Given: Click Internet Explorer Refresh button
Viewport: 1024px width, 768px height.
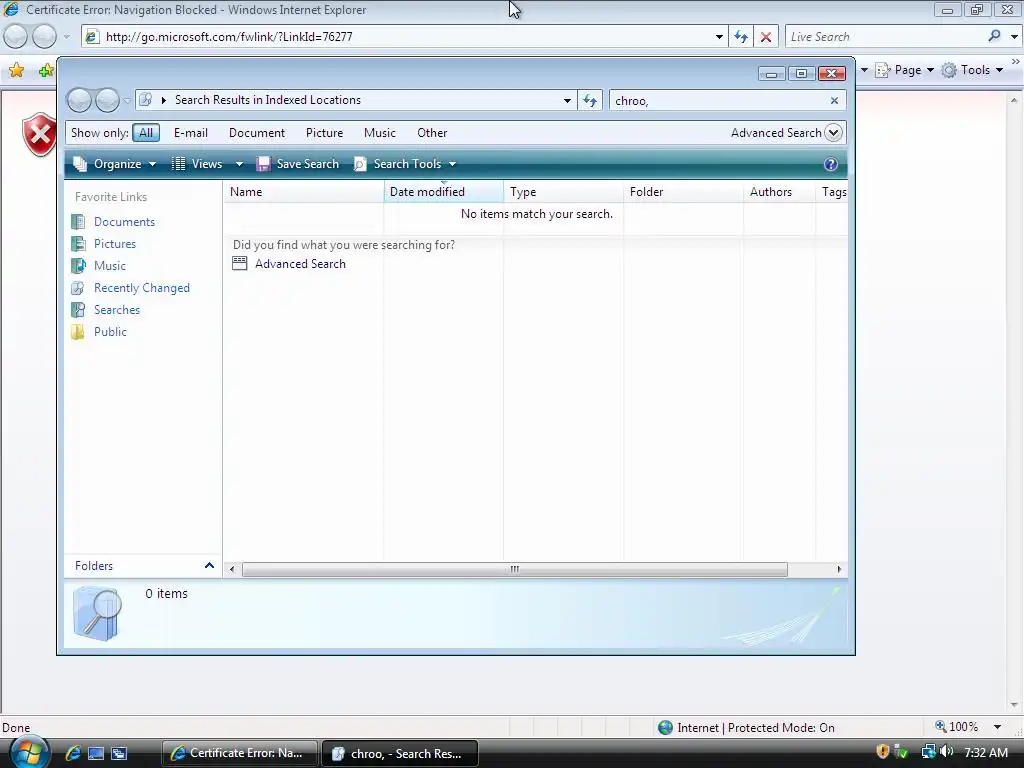Looking at the screenshot, I should coord(741,37).
